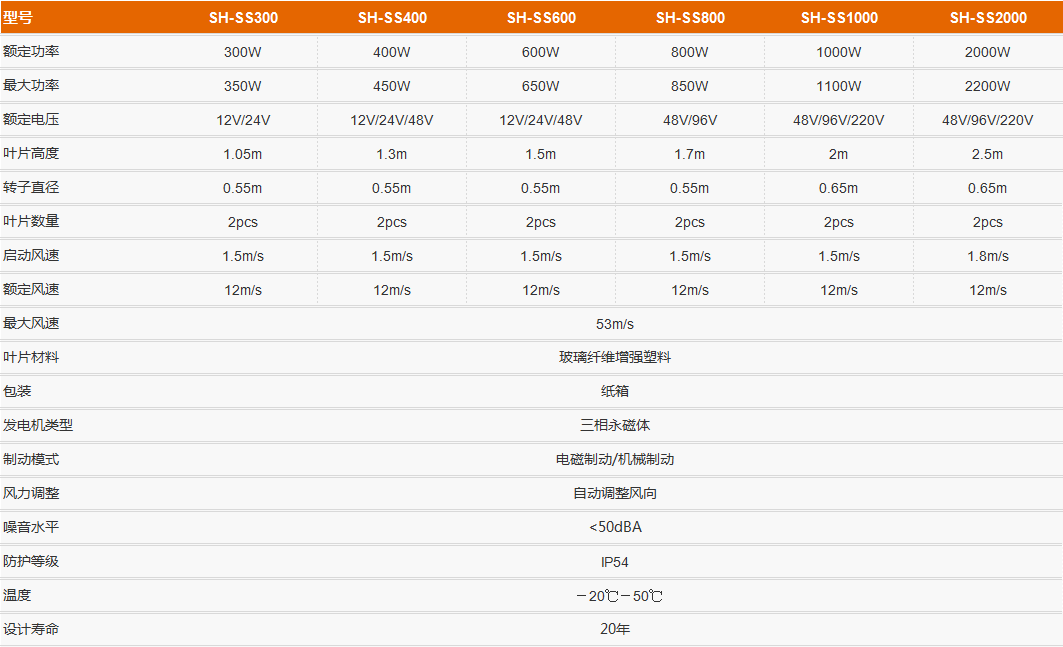Click the 1.8m/s startup wind speed
This screenshot has height=647, width=1063.
click(x=988, y=256)
